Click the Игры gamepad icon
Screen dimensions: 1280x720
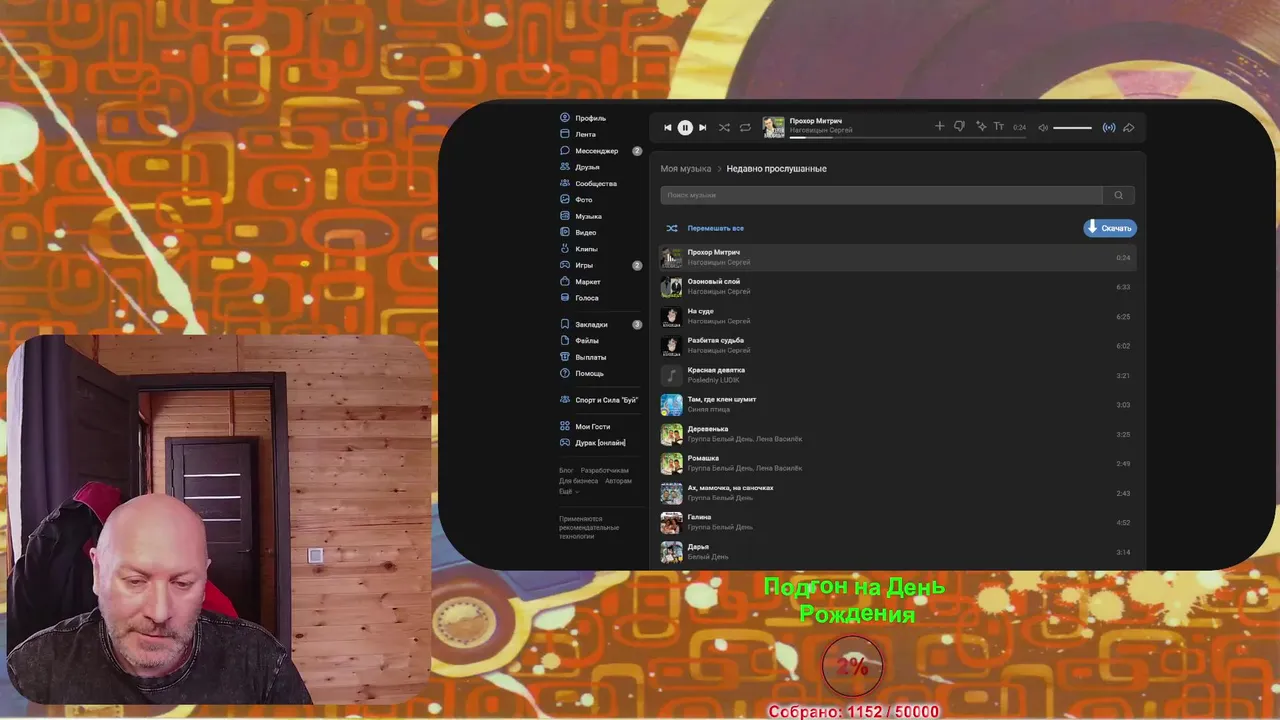click(565, 265)
